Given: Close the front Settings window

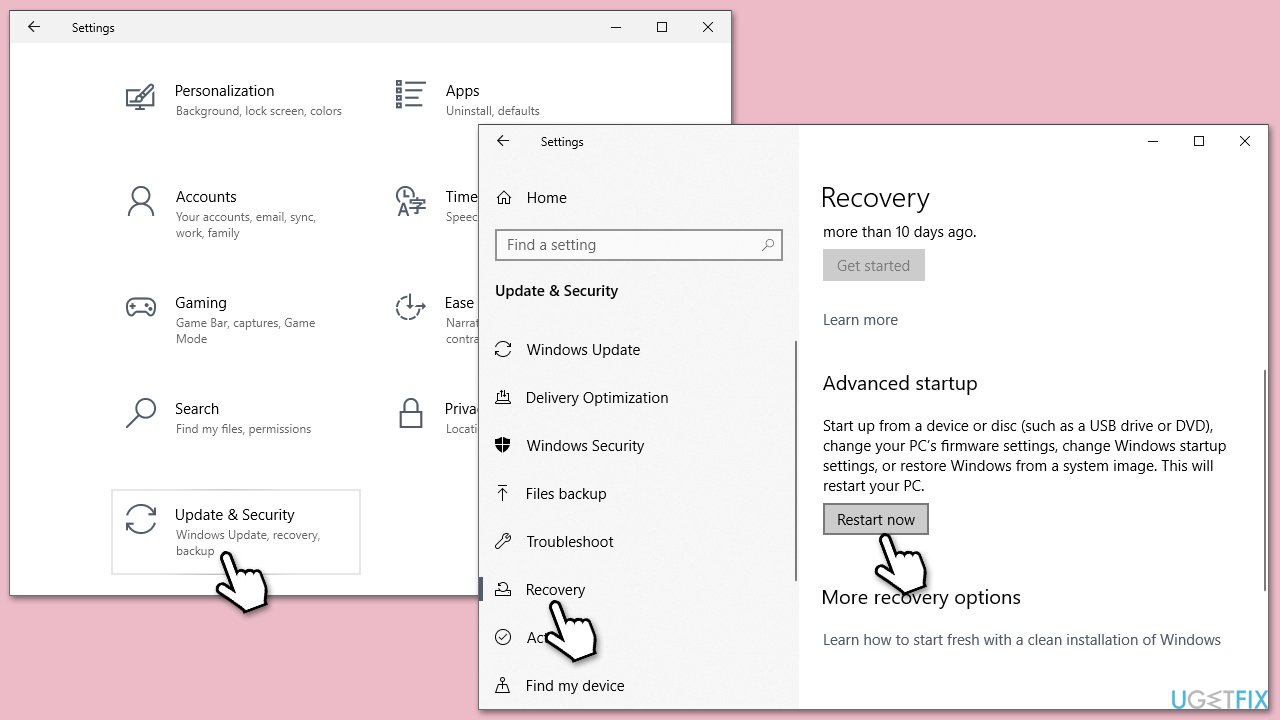Looking at the screenshot, I should pyautogui.click(x=1245, y=141).
